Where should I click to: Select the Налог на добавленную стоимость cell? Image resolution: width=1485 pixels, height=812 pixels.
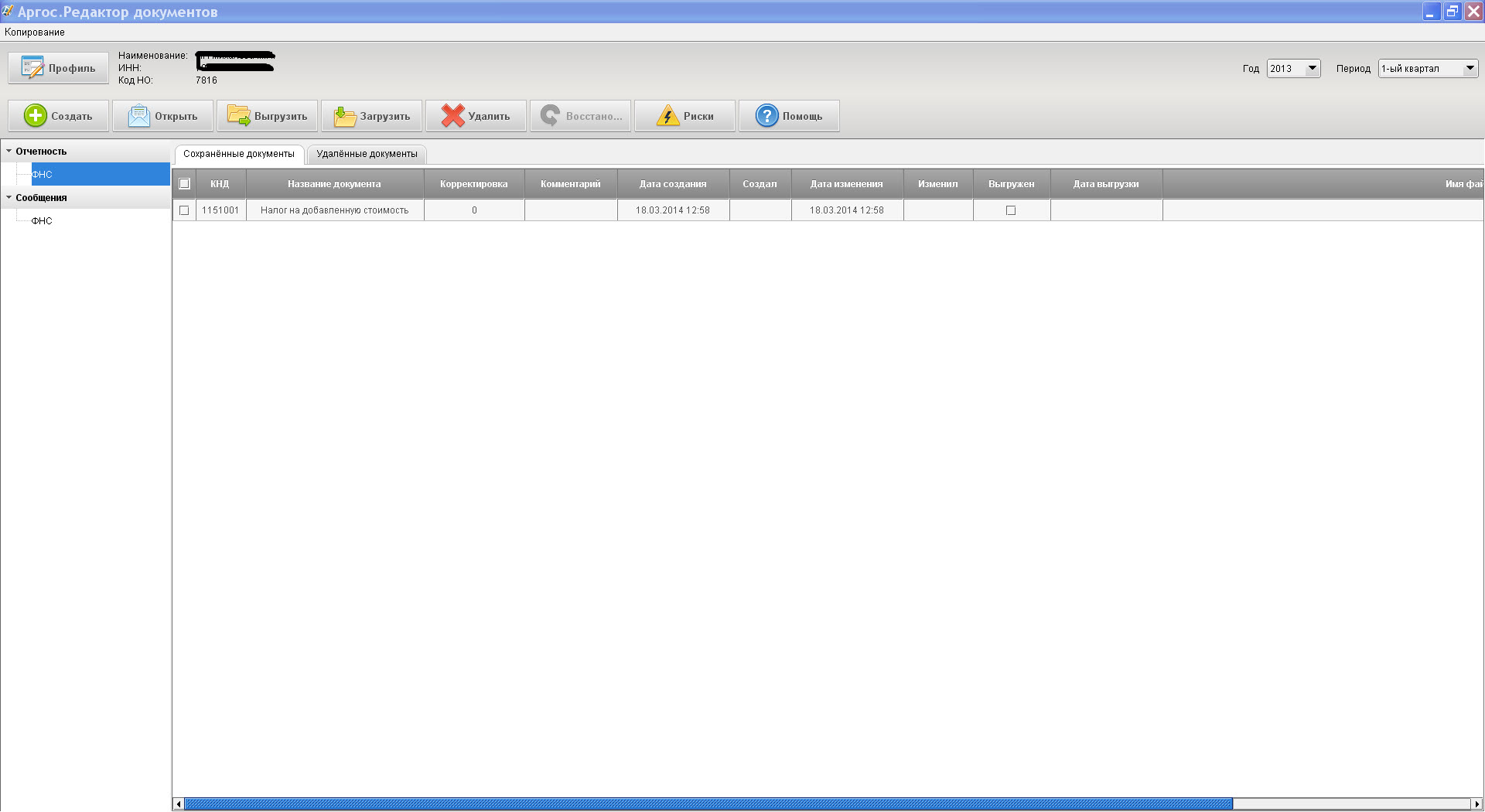(335, 210)
